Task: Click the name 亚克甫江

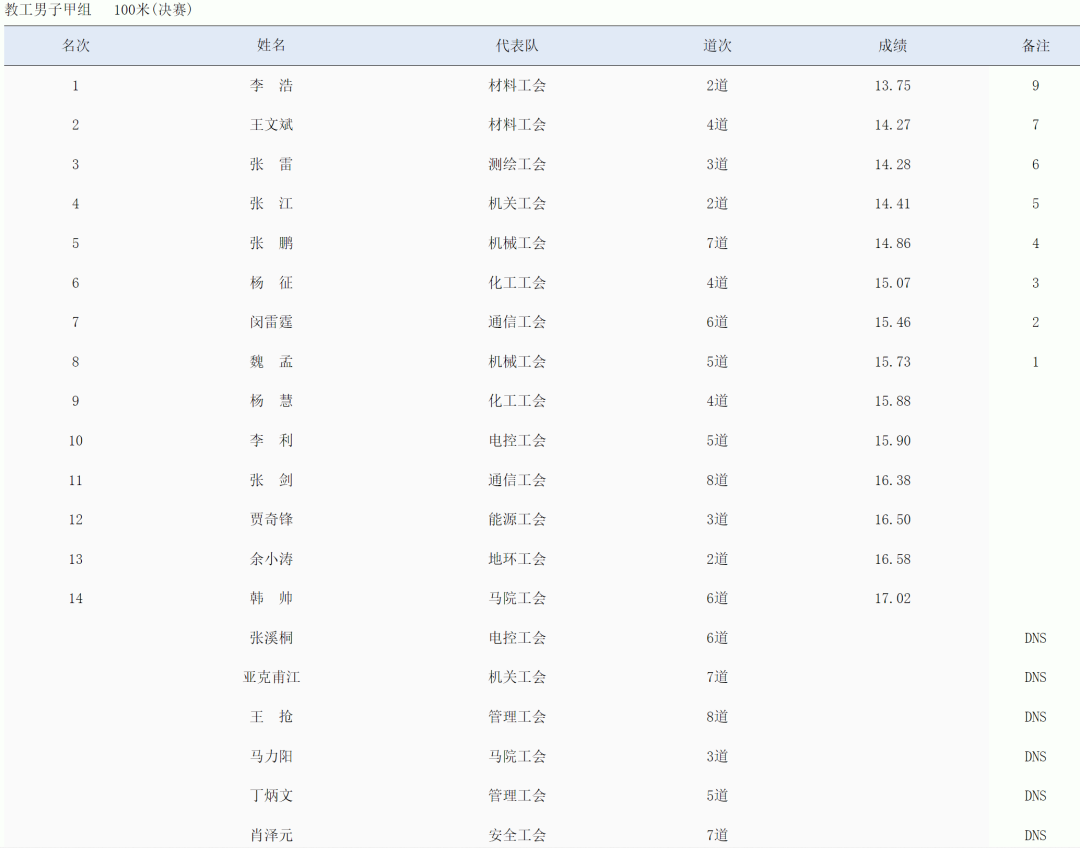Action: coord(271,677)
